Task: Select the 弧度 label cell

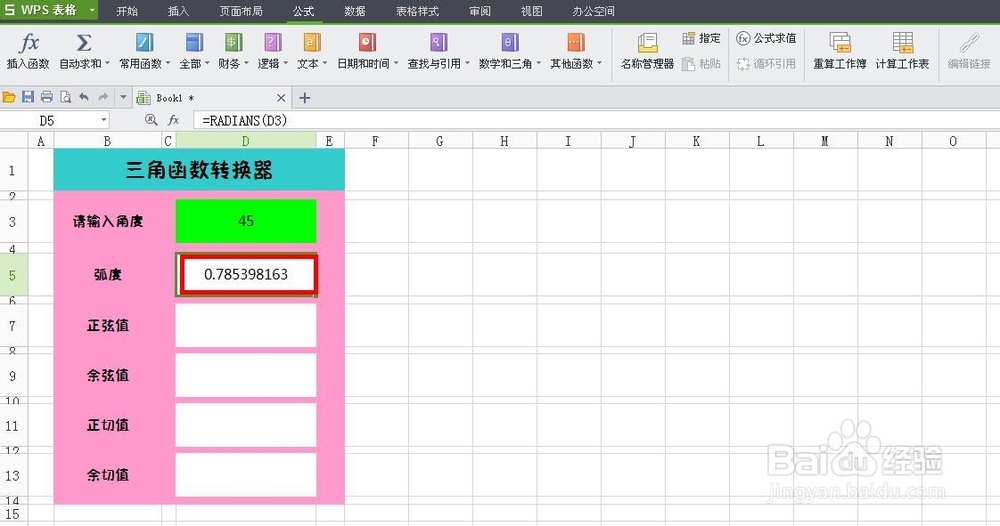Action: (x=108, y=275)
